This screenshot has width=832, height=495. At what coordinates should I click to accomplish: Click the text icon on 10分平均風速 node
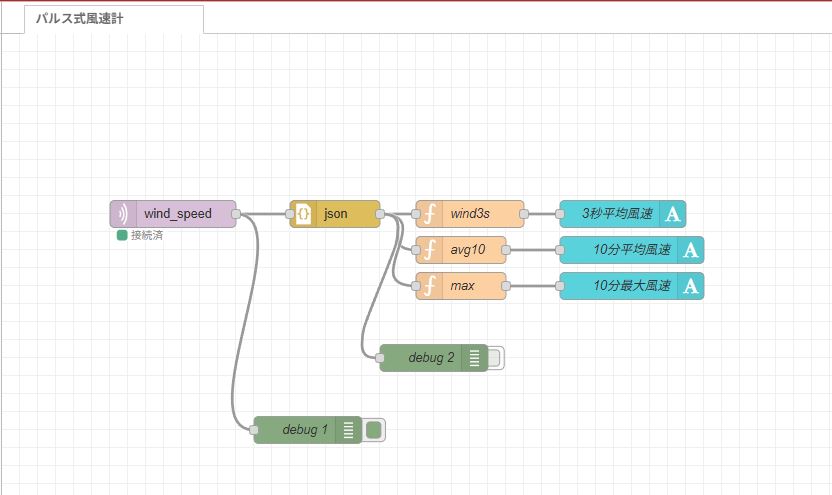(x=691, y=250)
